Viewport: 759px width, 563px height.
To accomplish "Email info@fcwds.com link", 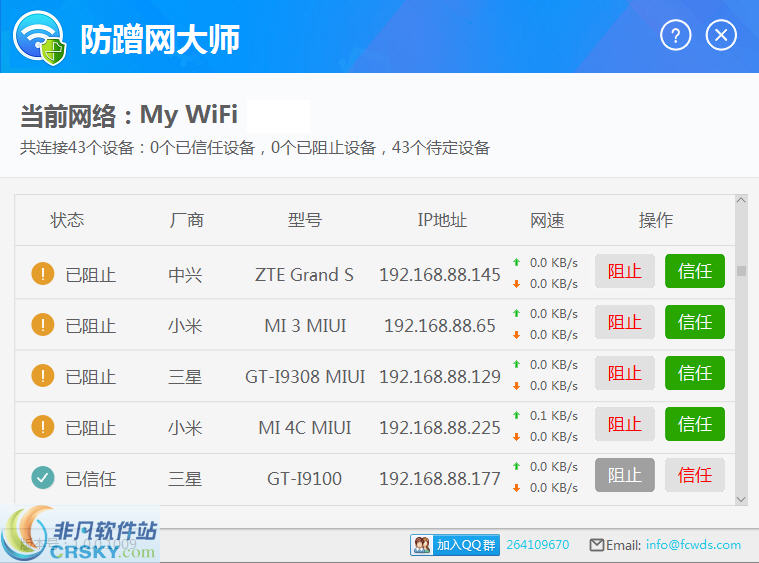I will click(693, 545).
